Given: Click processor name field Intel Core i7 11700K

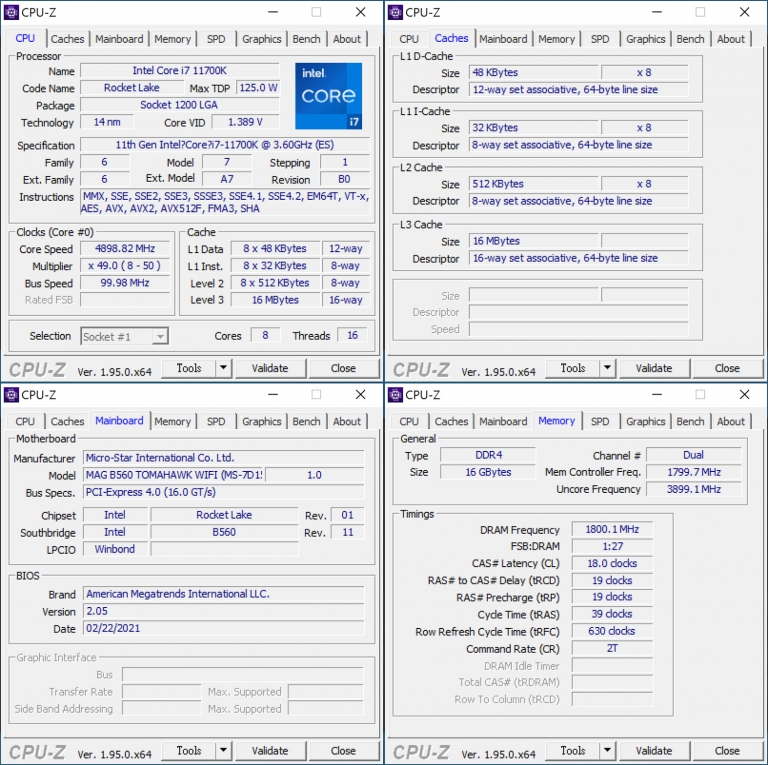Looking at the screenshot, I should pos(180,71).
